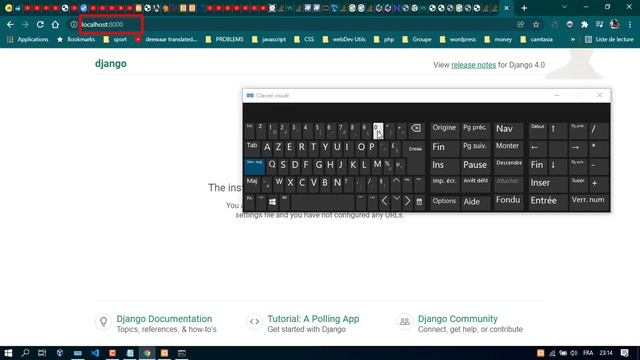The image size is (640, 360).
Task: Switch to Chrome on the taskbar
Action: tap(147, 353)
